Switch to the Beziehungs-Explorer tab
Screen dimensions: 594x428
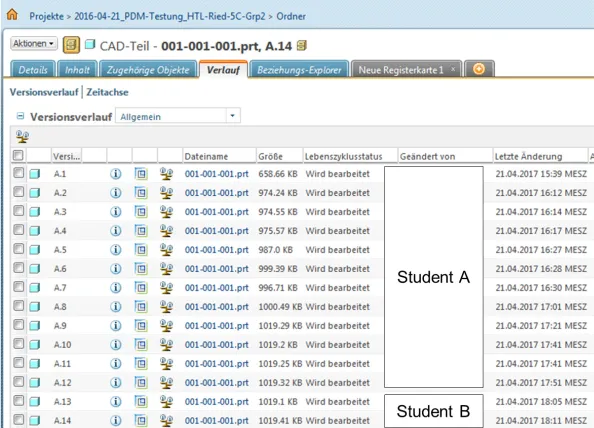[299, 70]
